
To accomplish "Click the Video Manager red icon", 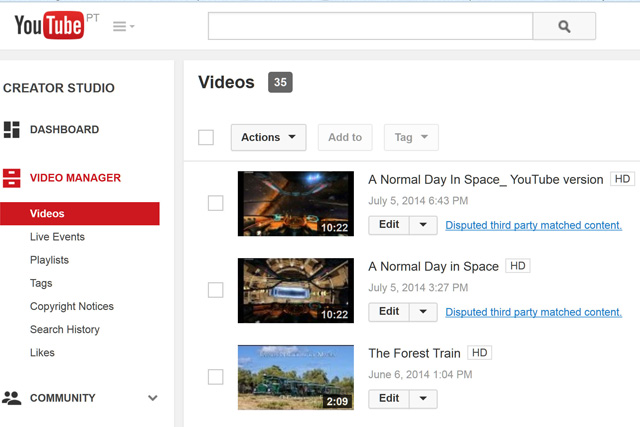I will 11,178.
